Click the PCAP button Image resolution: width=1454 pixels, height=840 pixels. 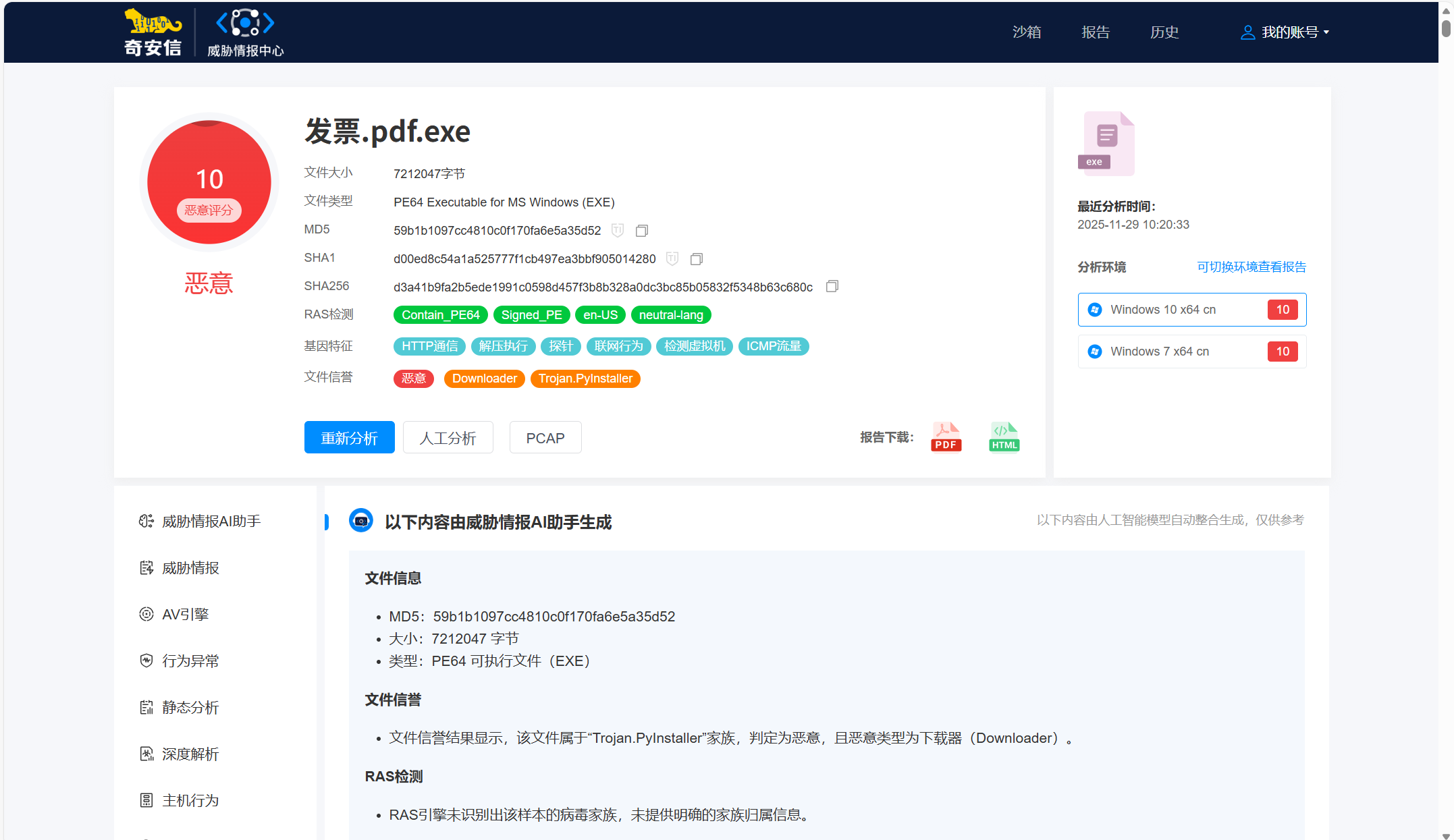pos(545,438)
